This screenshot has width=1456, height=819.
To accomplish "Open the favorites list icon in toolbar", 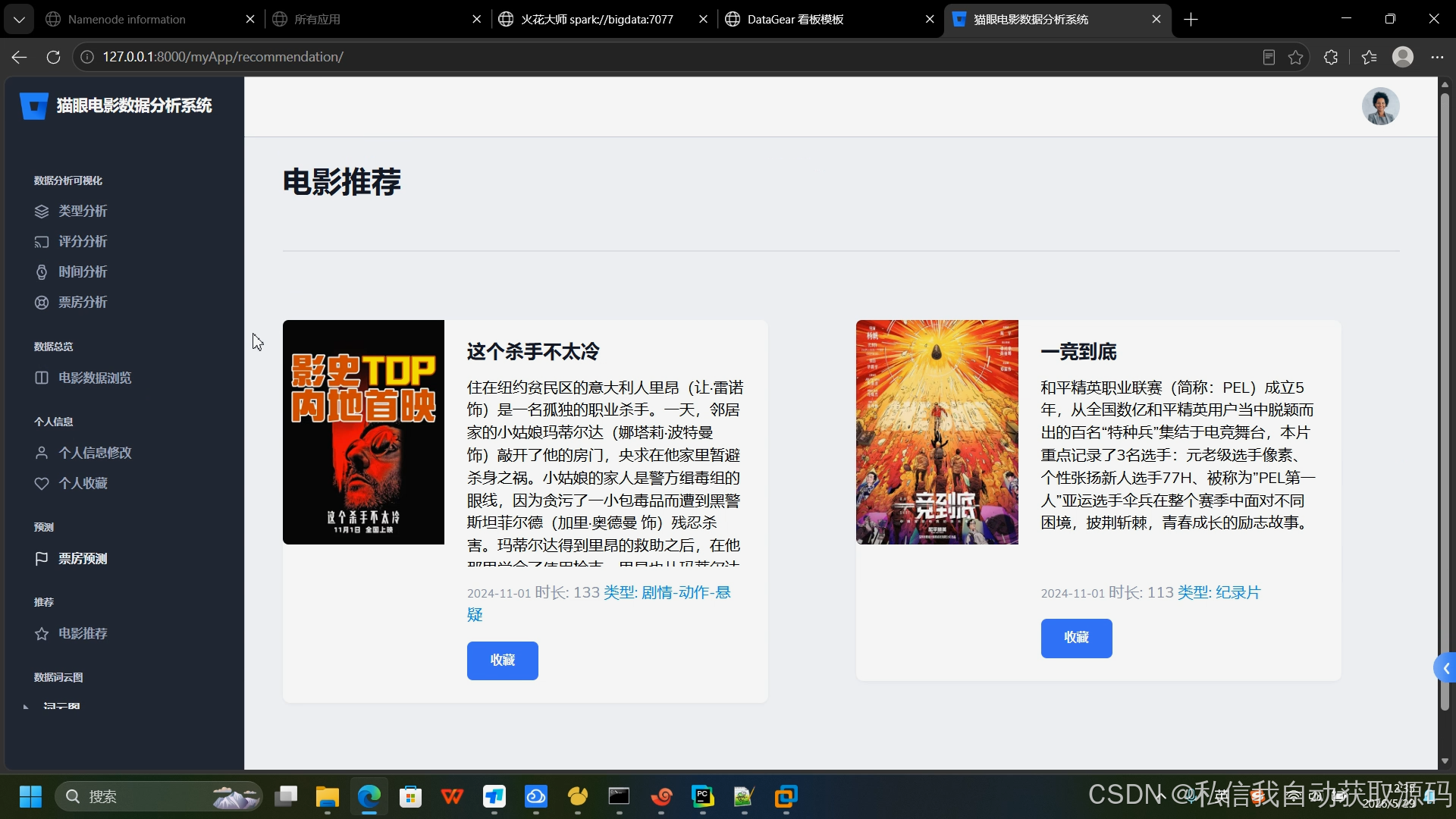I will pyautogui.click(x=1369, y=57).
